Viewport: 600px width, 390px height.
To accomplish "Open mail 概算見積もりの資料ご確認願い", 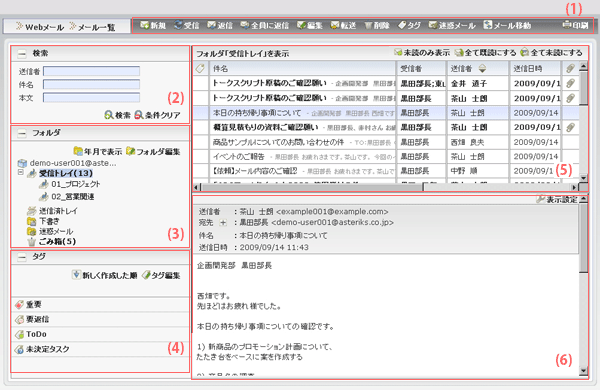I will tap(266, 127).
